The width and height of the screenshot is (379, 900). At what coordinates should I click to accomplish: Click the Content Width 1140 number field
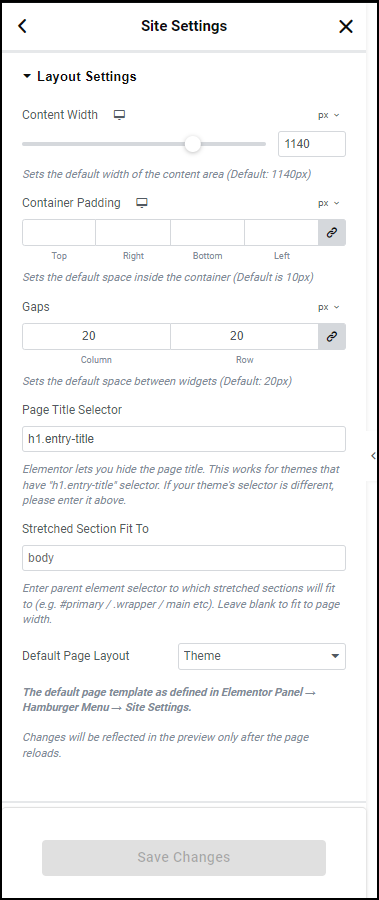tap(312, 144)
